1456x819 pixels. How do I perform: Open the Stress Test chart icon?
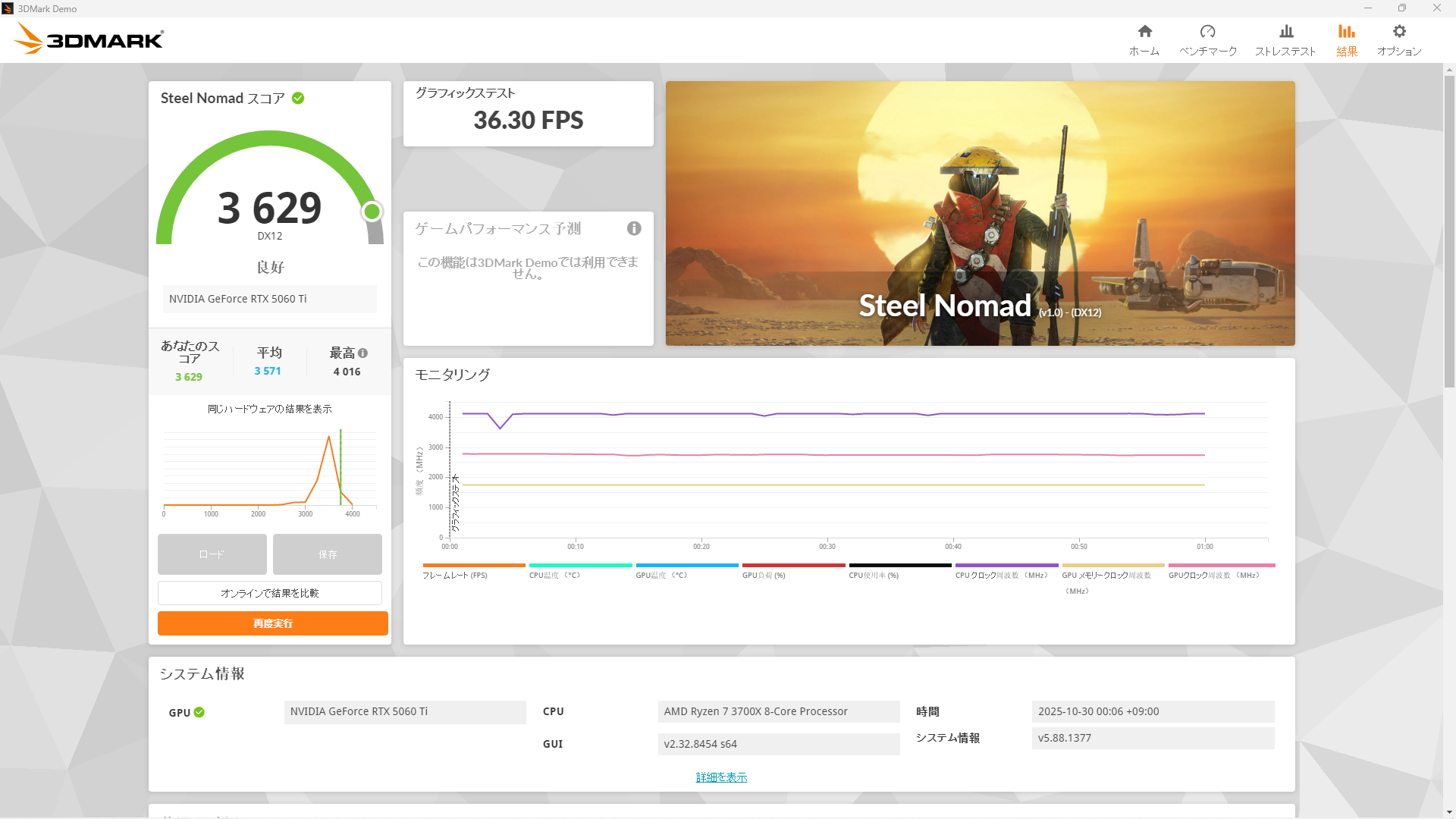pos(1285,32)
